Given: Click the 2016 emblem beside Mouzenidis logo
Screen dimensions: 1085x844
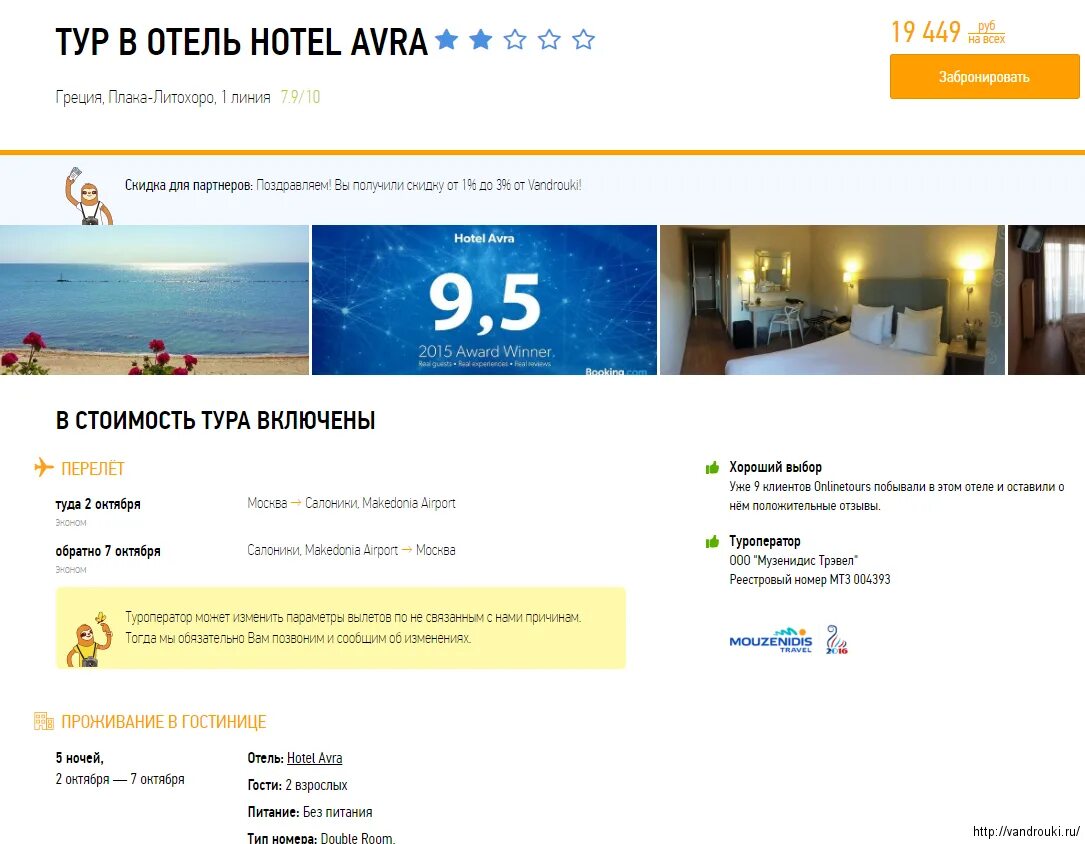Looking at the screenshot, I should [x=836, y=640].
